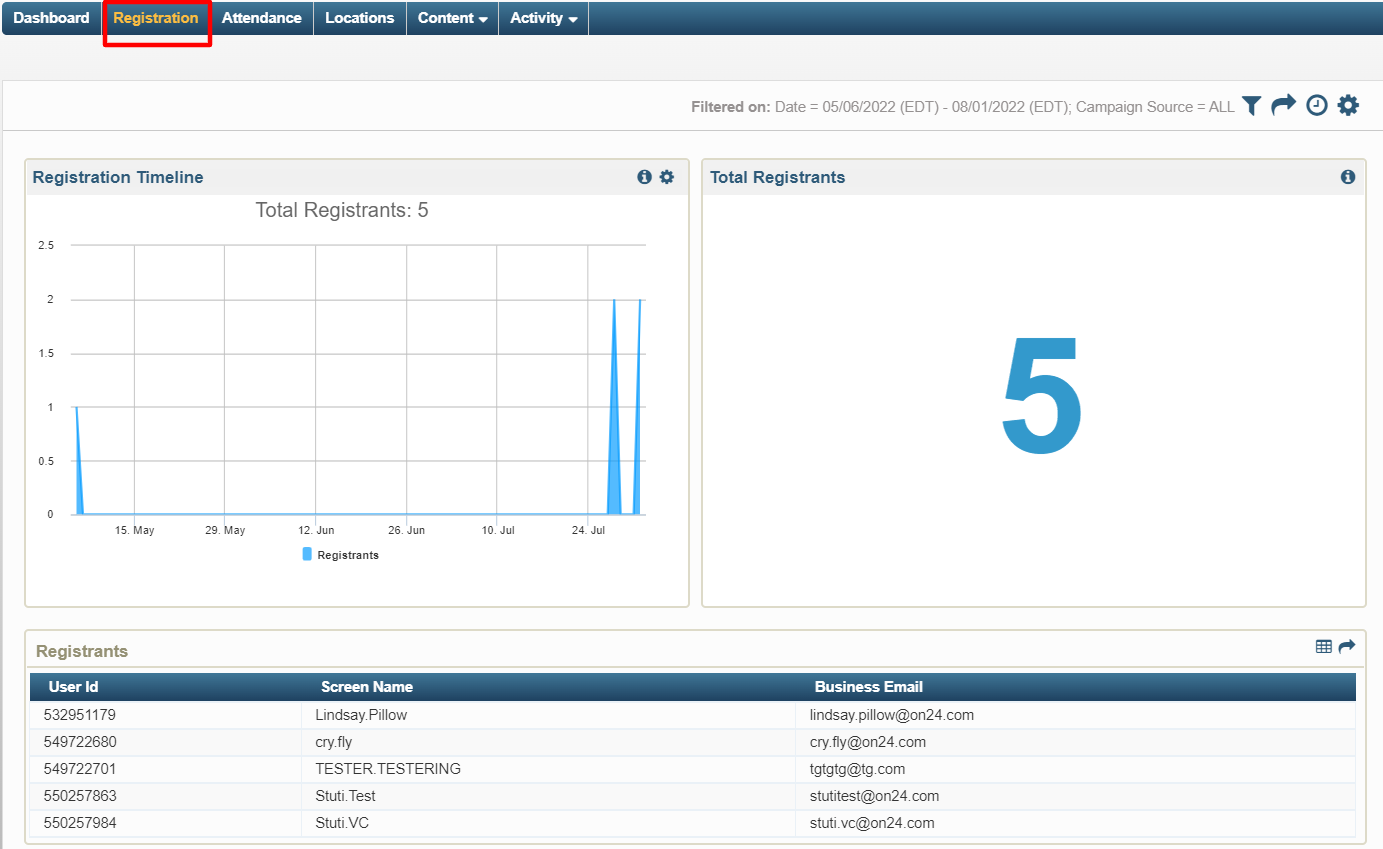Sort by Business Email column header

pos(869,687)
